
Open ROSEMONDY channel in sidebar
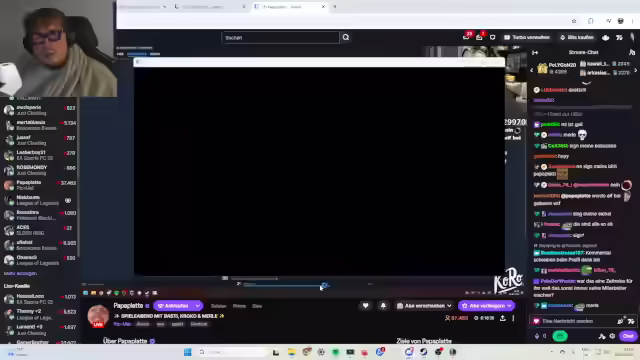[x=40, y=170]
